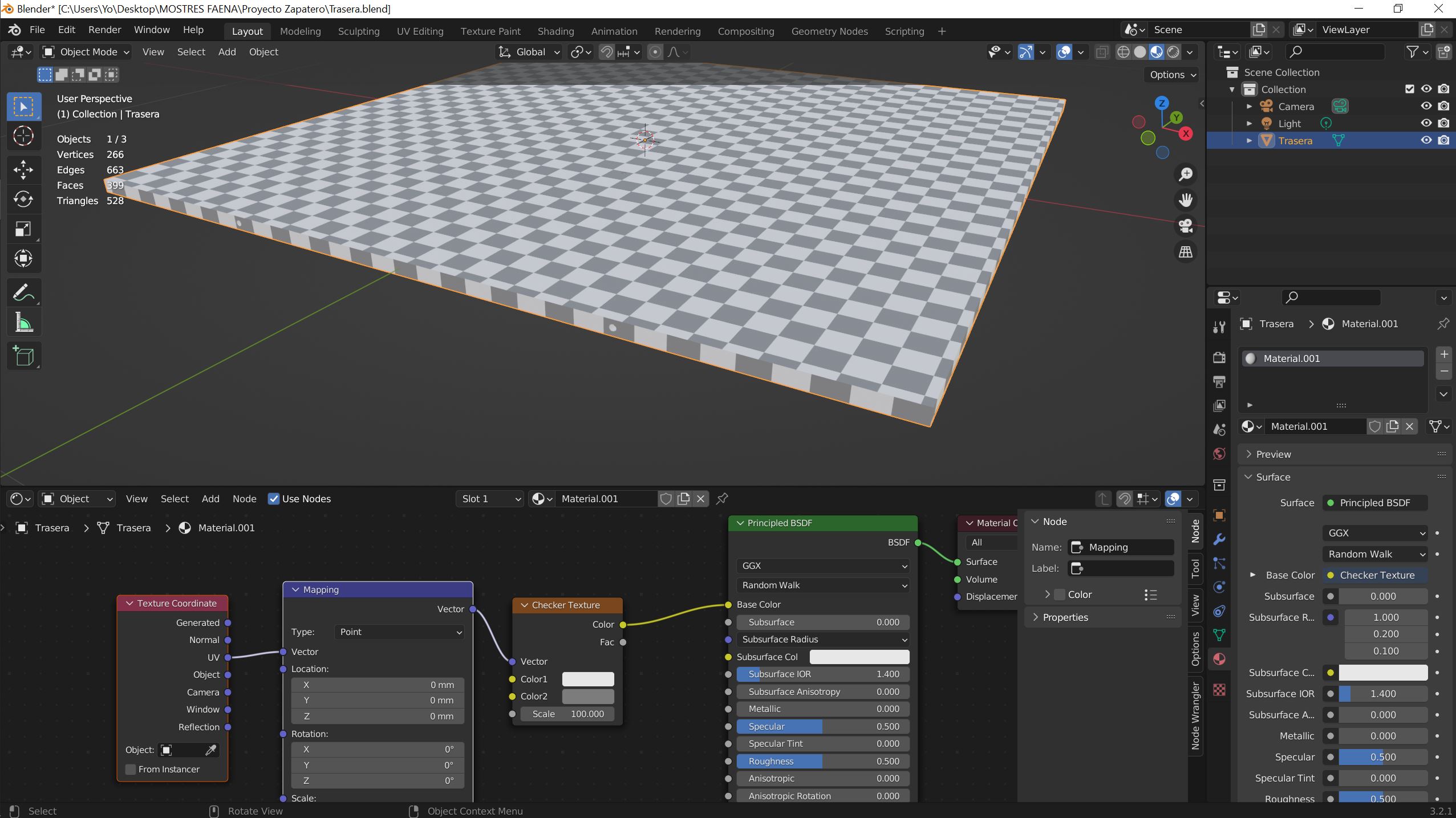This screenshot has width=1456, height=818.
Task: Click the Checker Texture Scale field
Action: tap(567, 714)
